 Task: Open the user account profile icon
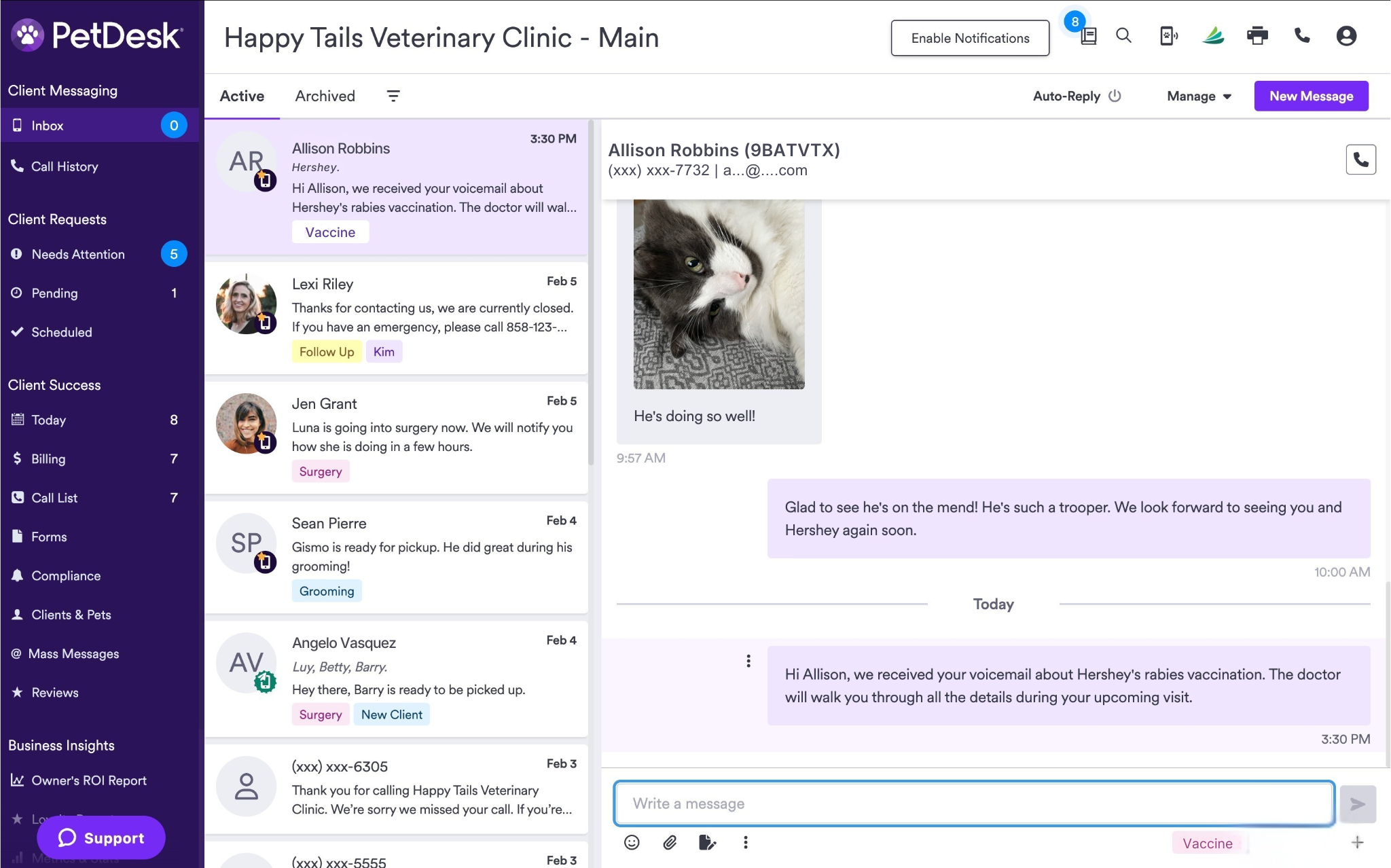point(1346,36)
